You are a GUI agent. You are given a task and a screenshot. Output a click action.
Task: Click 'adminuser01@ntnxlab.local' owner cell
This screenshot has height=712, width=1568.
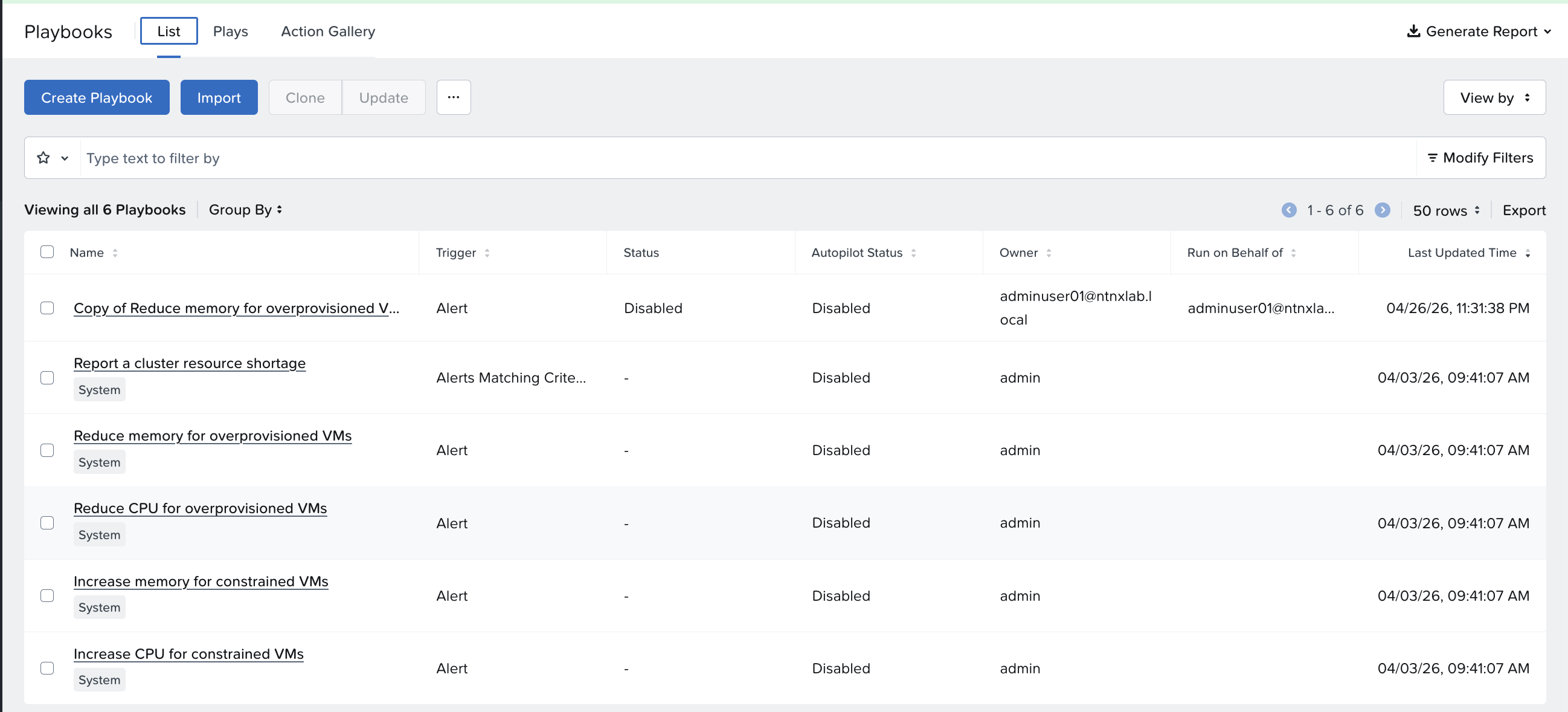1076,308
